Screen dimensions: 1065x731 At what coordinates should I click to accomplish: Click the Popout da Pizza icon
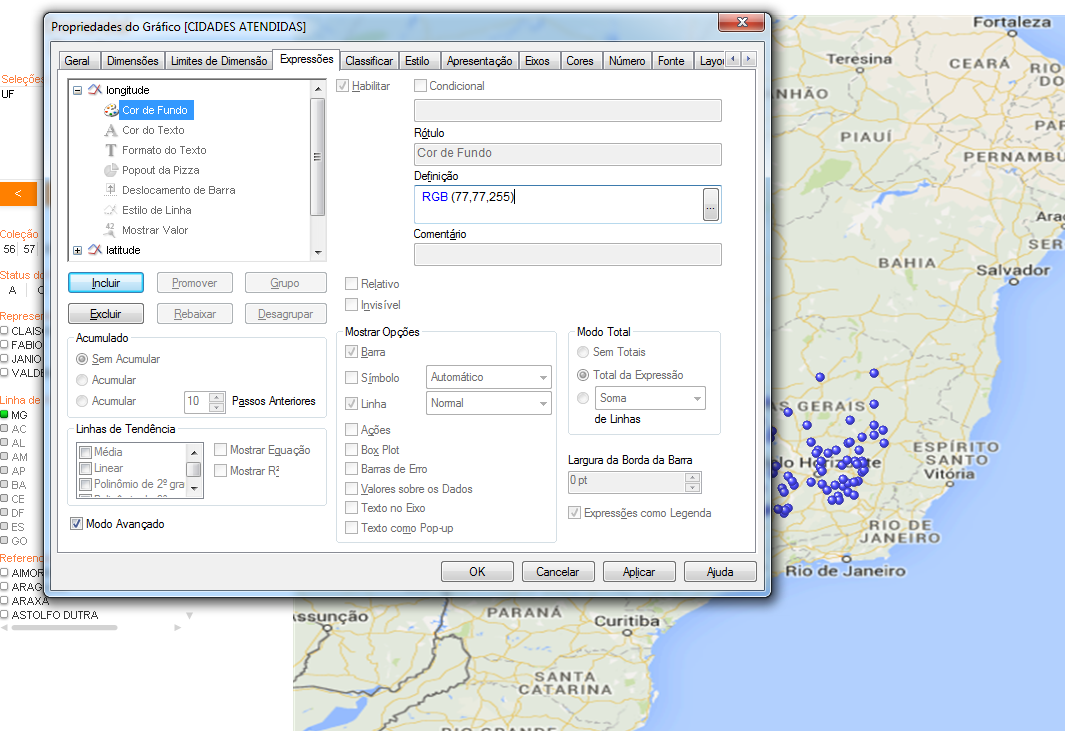click(x=111, y=170)
